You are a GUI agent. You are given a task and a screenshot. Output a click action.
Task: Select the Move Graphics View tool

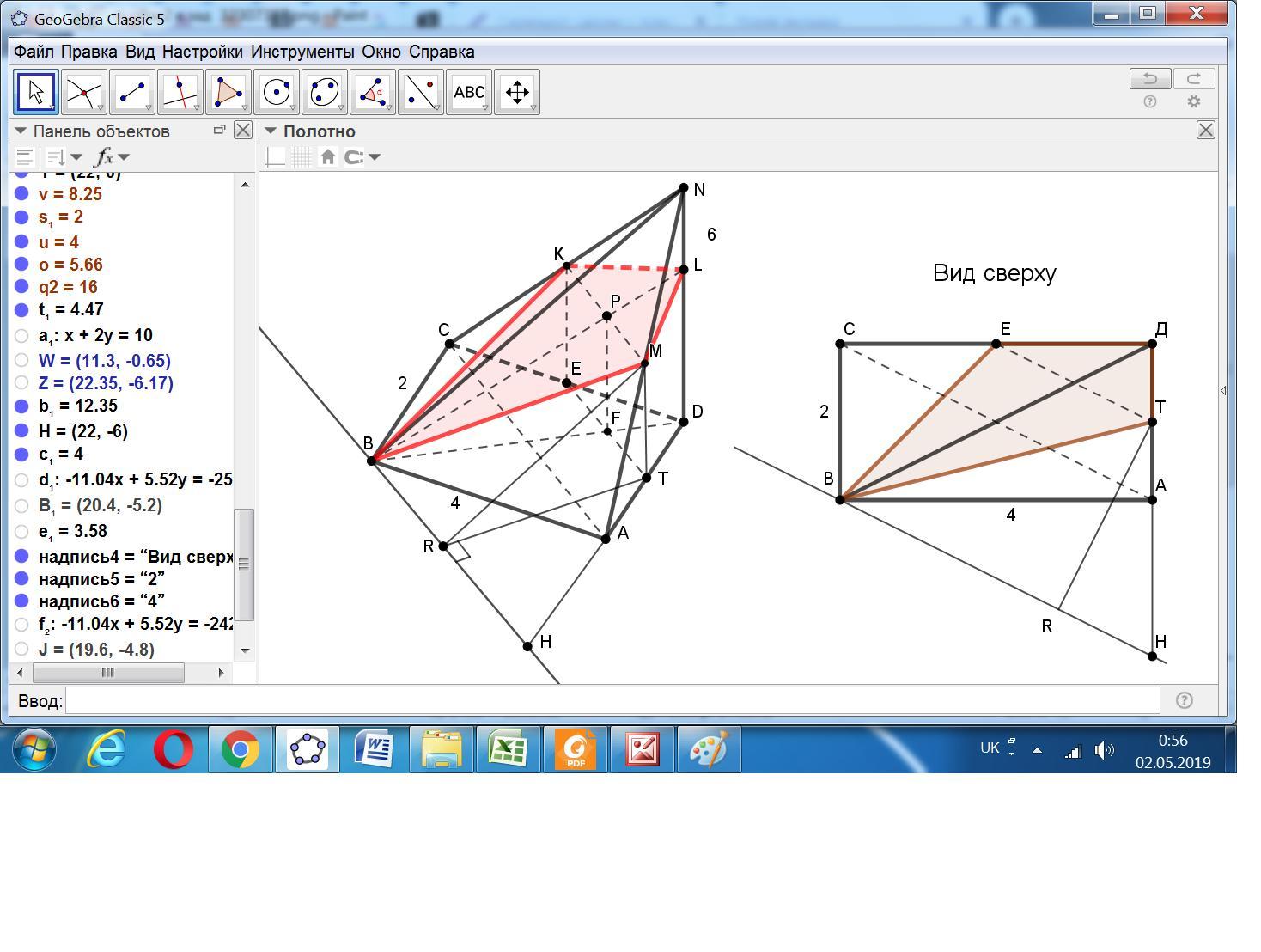[x=517, y=92]
